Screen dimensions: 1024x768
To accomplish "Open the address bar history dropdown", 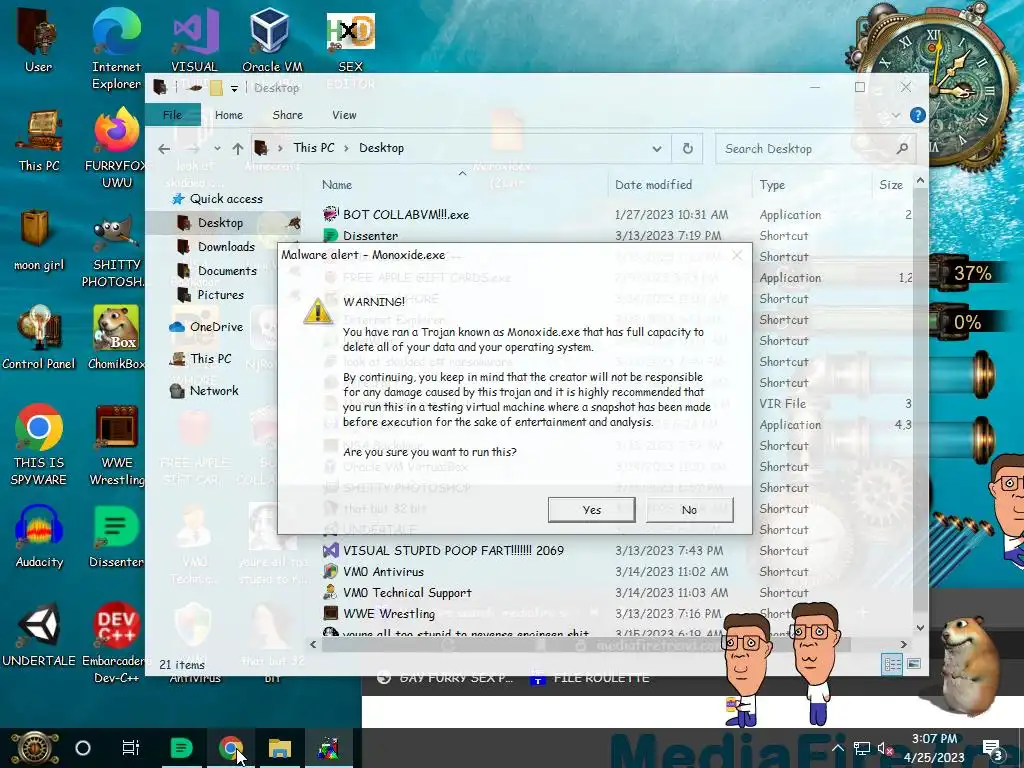I will [656, 149].
